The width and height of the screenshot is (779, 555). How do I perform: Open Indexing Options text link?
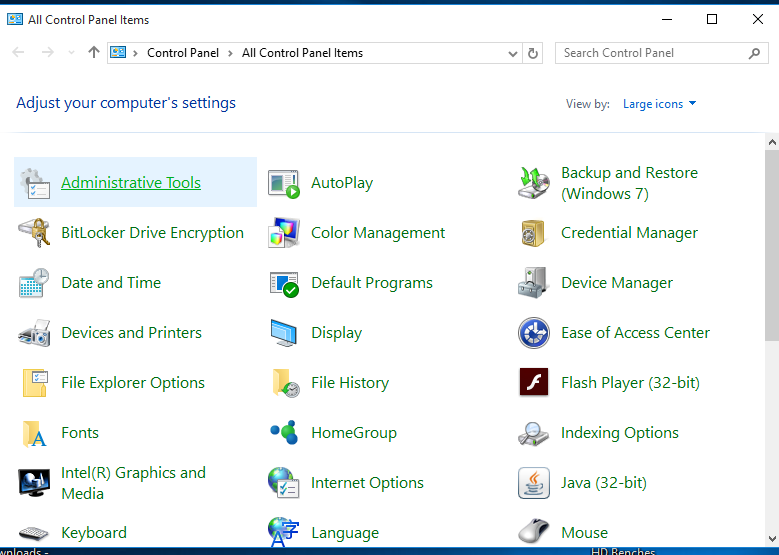point(620,433)
